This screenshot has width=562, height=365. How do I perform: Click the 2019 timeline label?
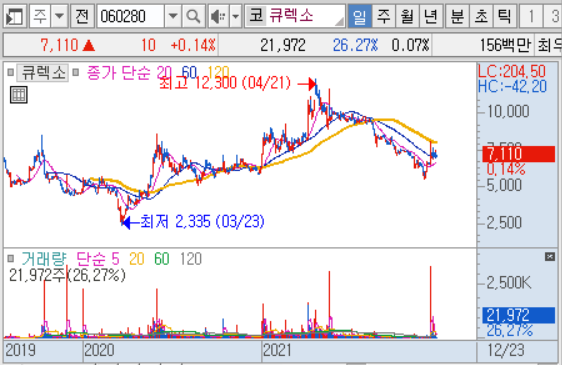pyautogui.click(x=20, y=350)
